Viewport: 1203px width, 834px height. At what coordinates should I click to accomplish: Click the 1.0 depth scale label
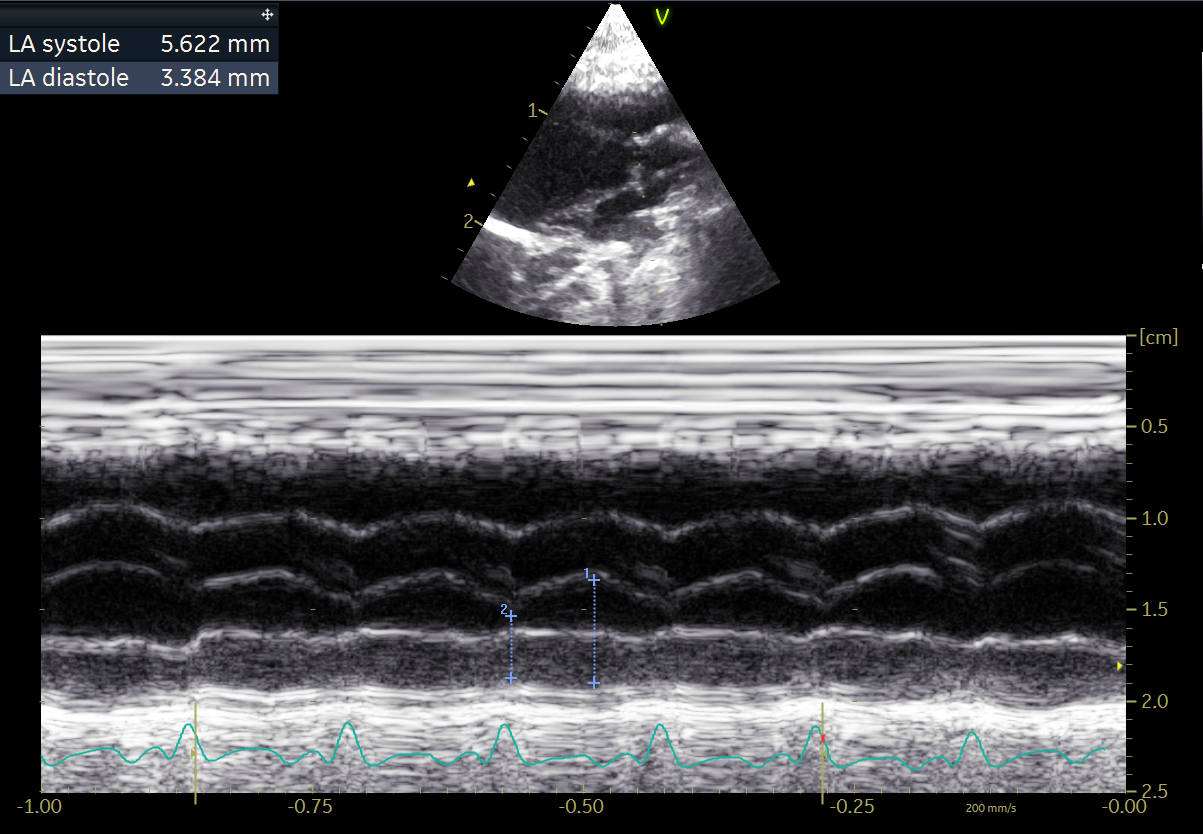(1155, 518)
